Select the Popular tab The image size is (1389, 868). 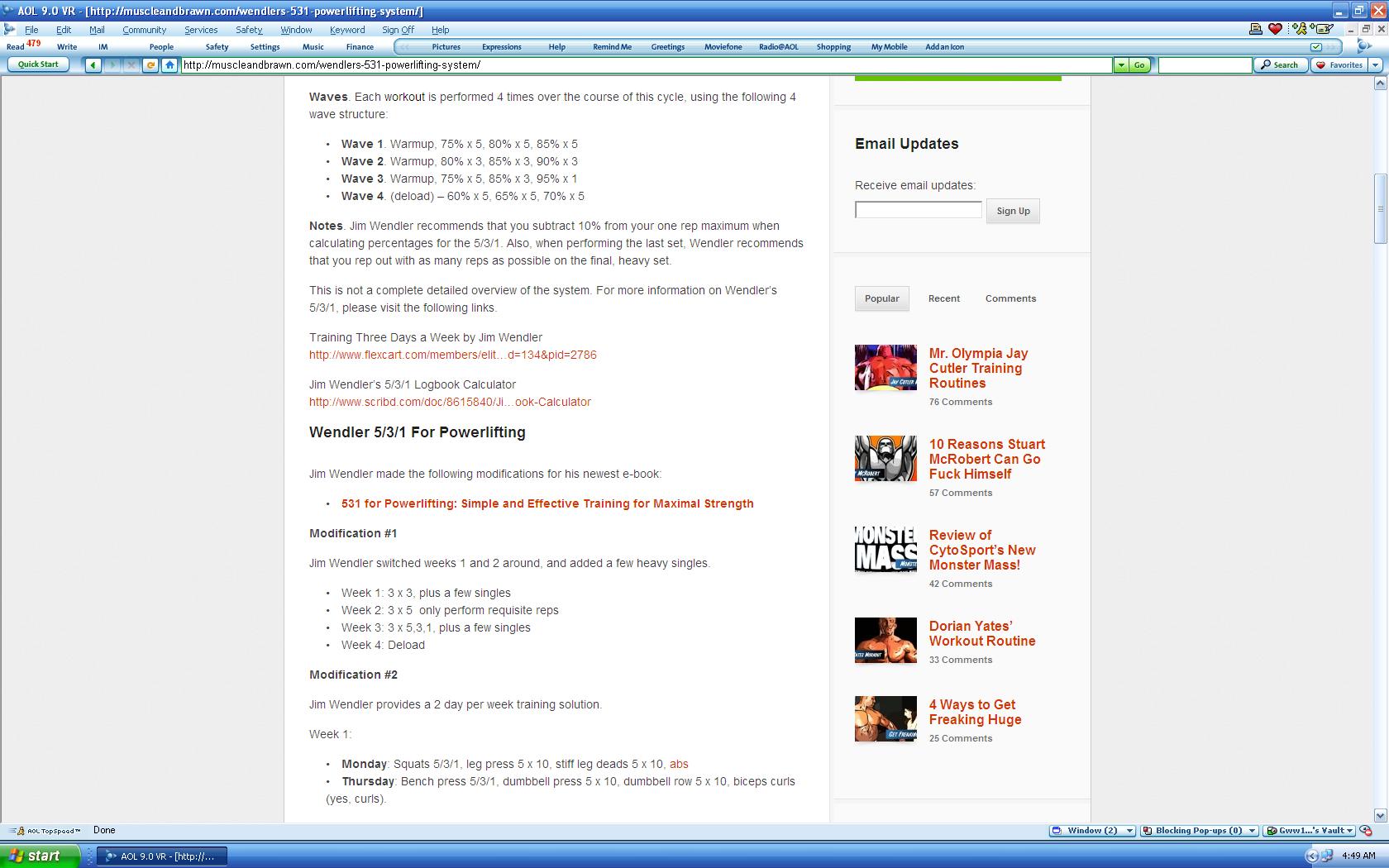coord(882,298)
